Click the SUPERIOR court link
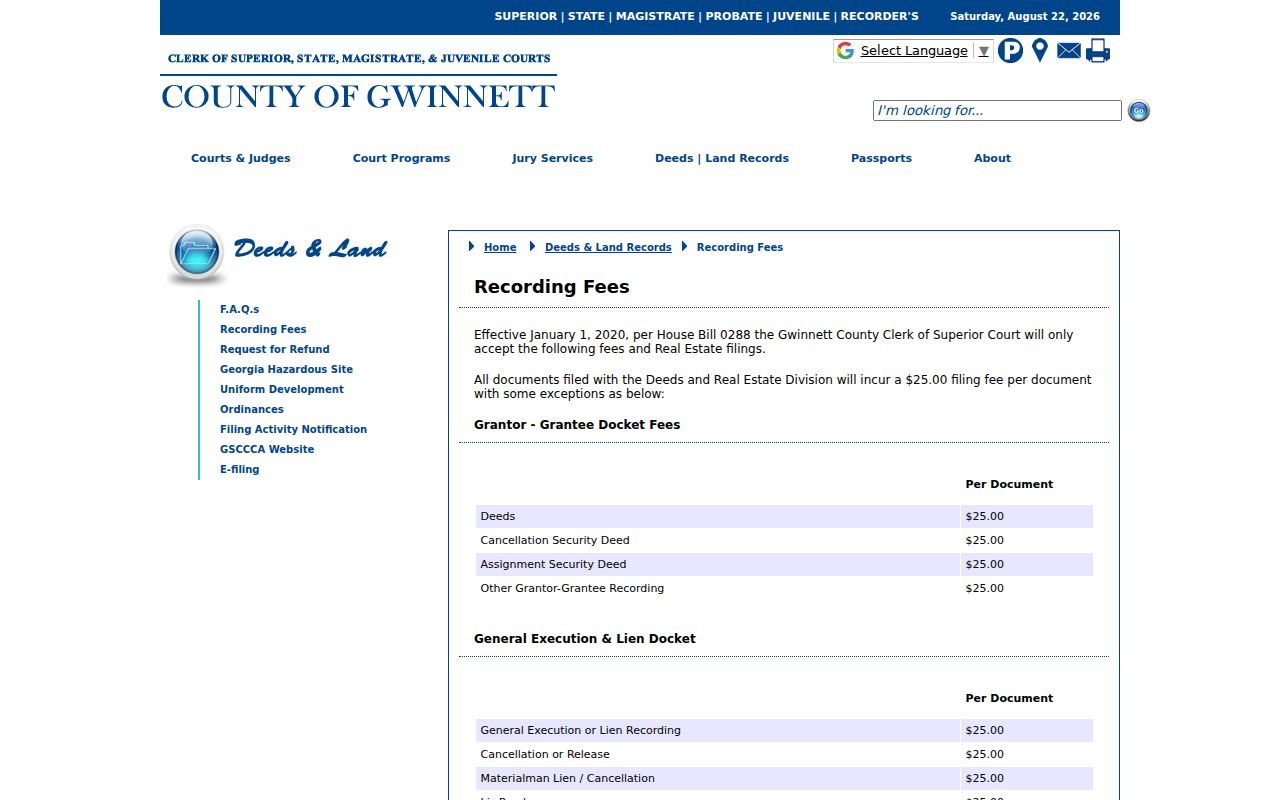Screen dimensions: 1280x800 point(526,16)
